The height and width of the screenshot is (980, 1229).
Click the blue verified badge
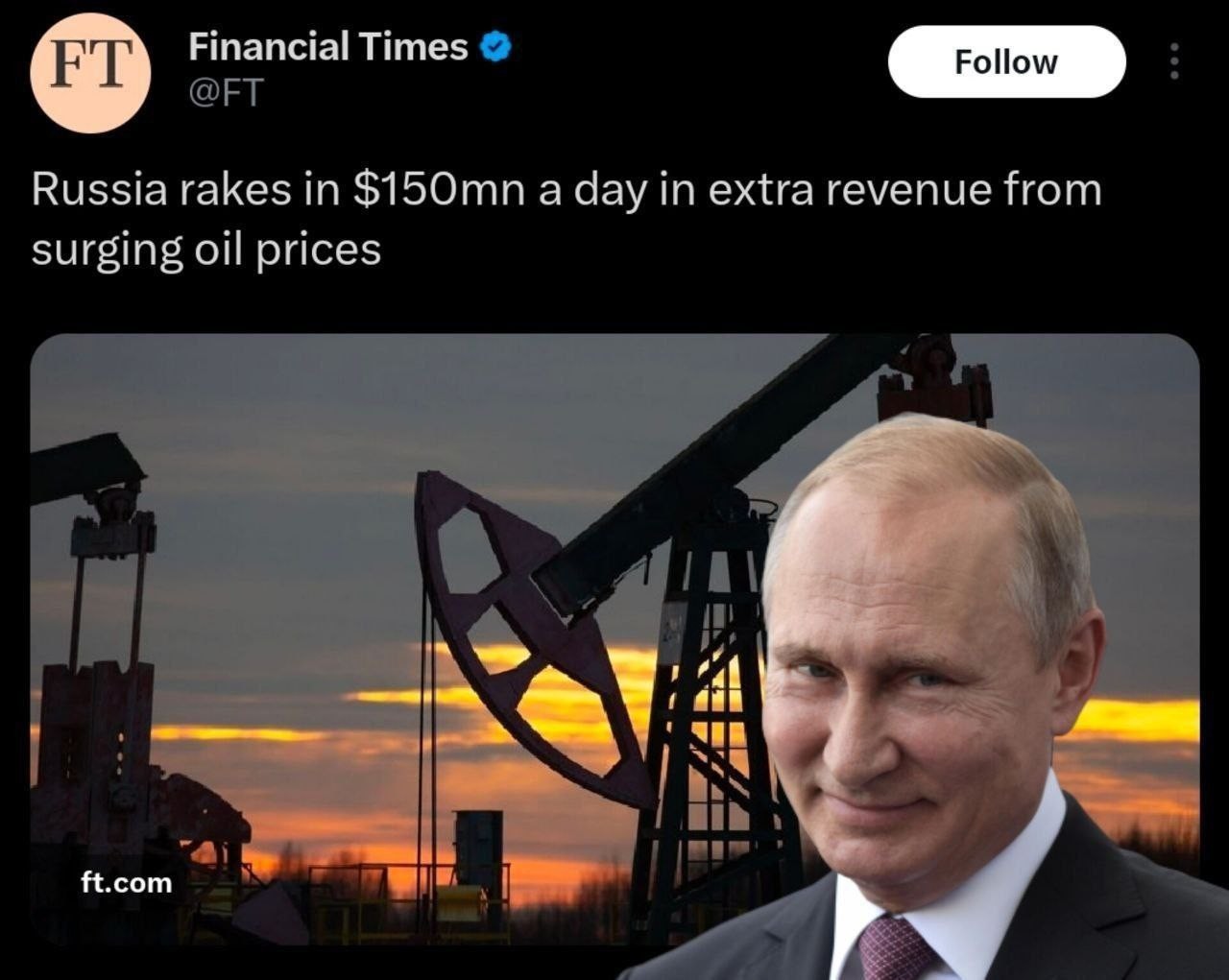point(494,46)
